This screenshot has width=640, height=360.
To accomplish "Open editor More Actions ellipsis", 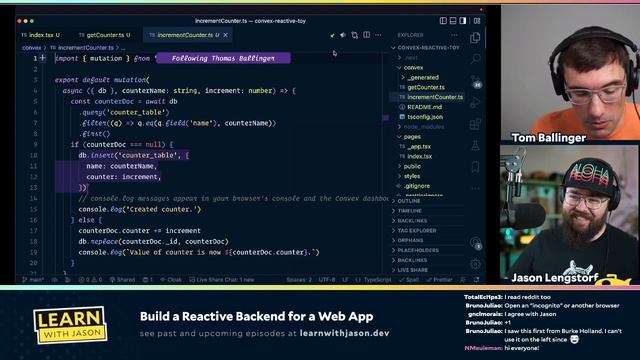I will (378, 35).
